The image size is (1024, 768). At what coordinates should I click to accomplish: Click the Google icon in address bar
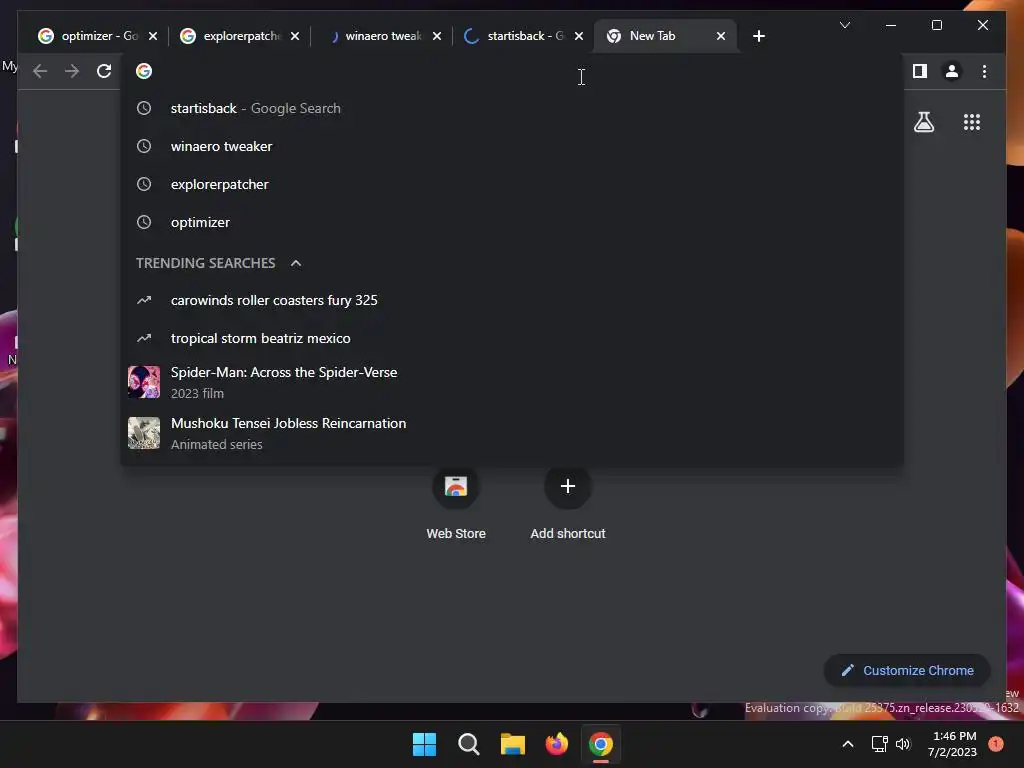[x=144, y=71]
